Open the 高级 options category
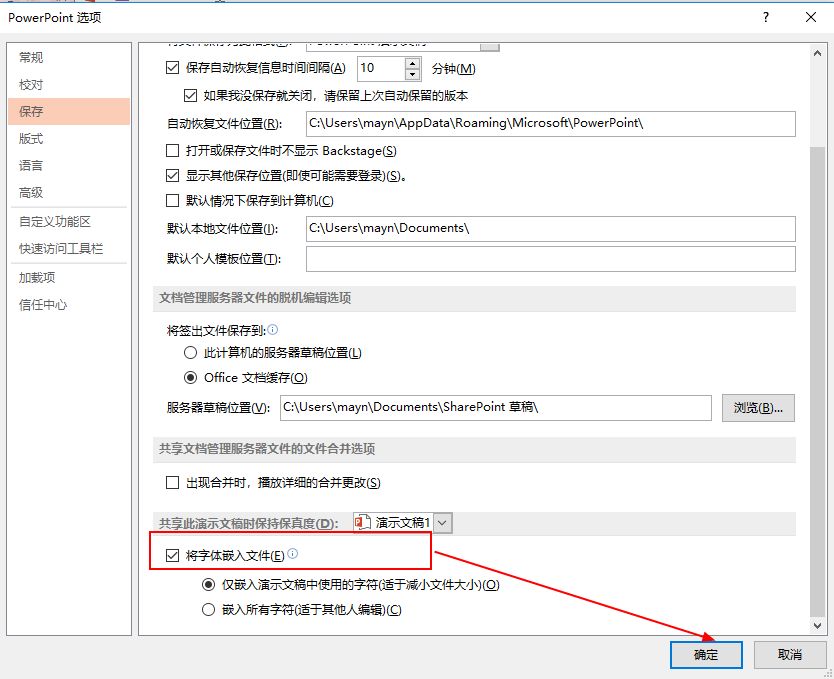 [31, 192]
